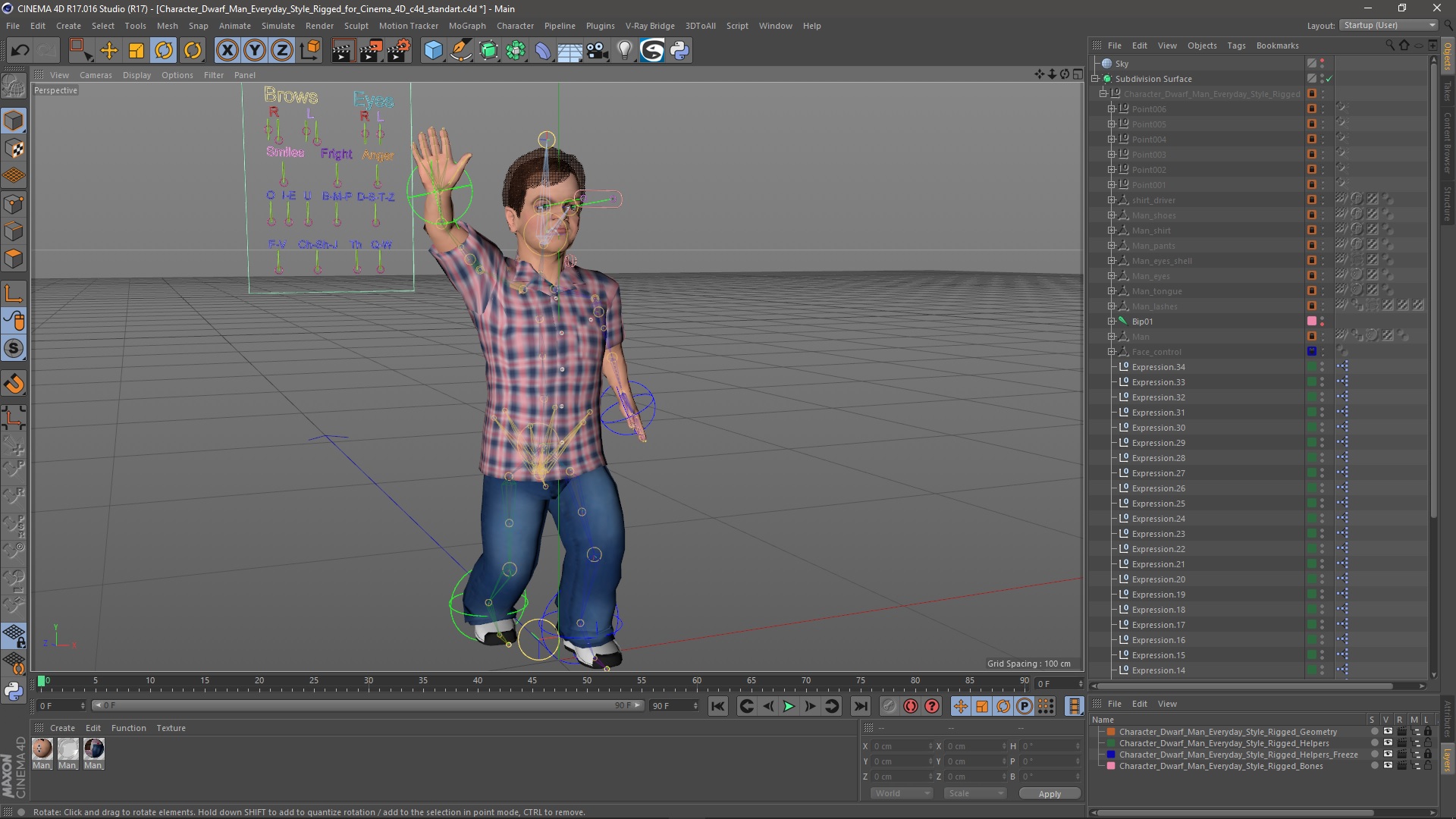Image resolution: width=1456 pixels, height=819 pixels.
Task: Add a camera object icon
Action: pyautogui.click(x=598, y=51)
